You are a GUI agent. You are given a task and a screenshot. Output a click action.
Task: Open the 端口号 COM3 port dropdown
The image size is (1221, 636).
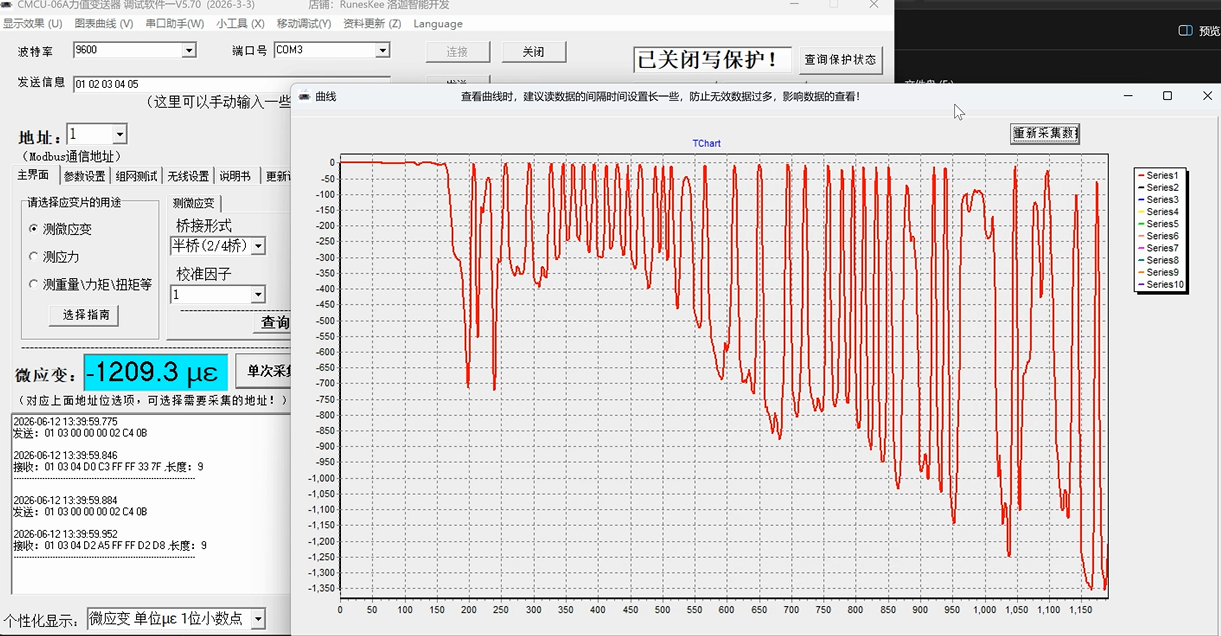coord(382,50)
